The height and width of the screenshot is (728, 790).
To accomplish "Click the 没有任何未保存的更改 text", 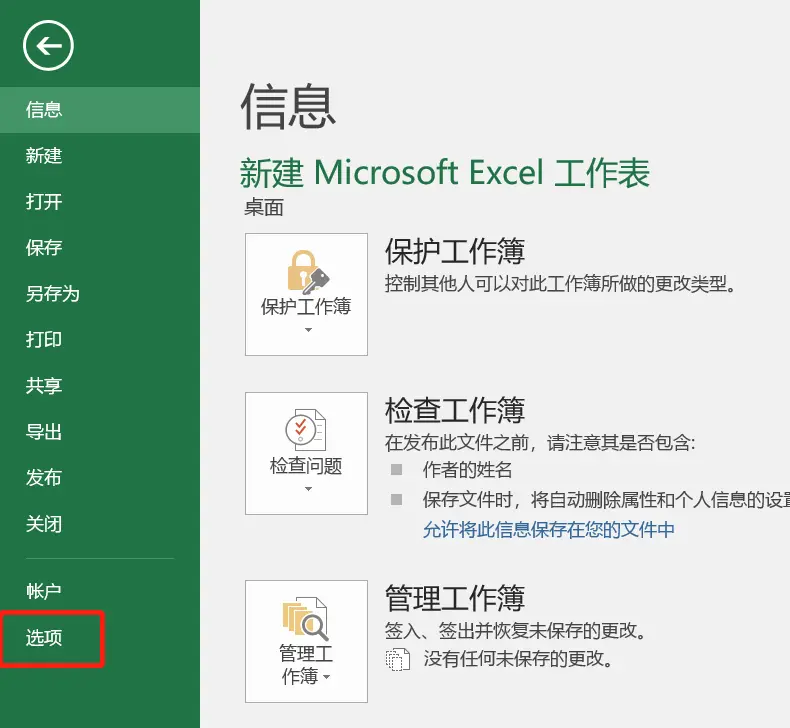I will point(518,658).
